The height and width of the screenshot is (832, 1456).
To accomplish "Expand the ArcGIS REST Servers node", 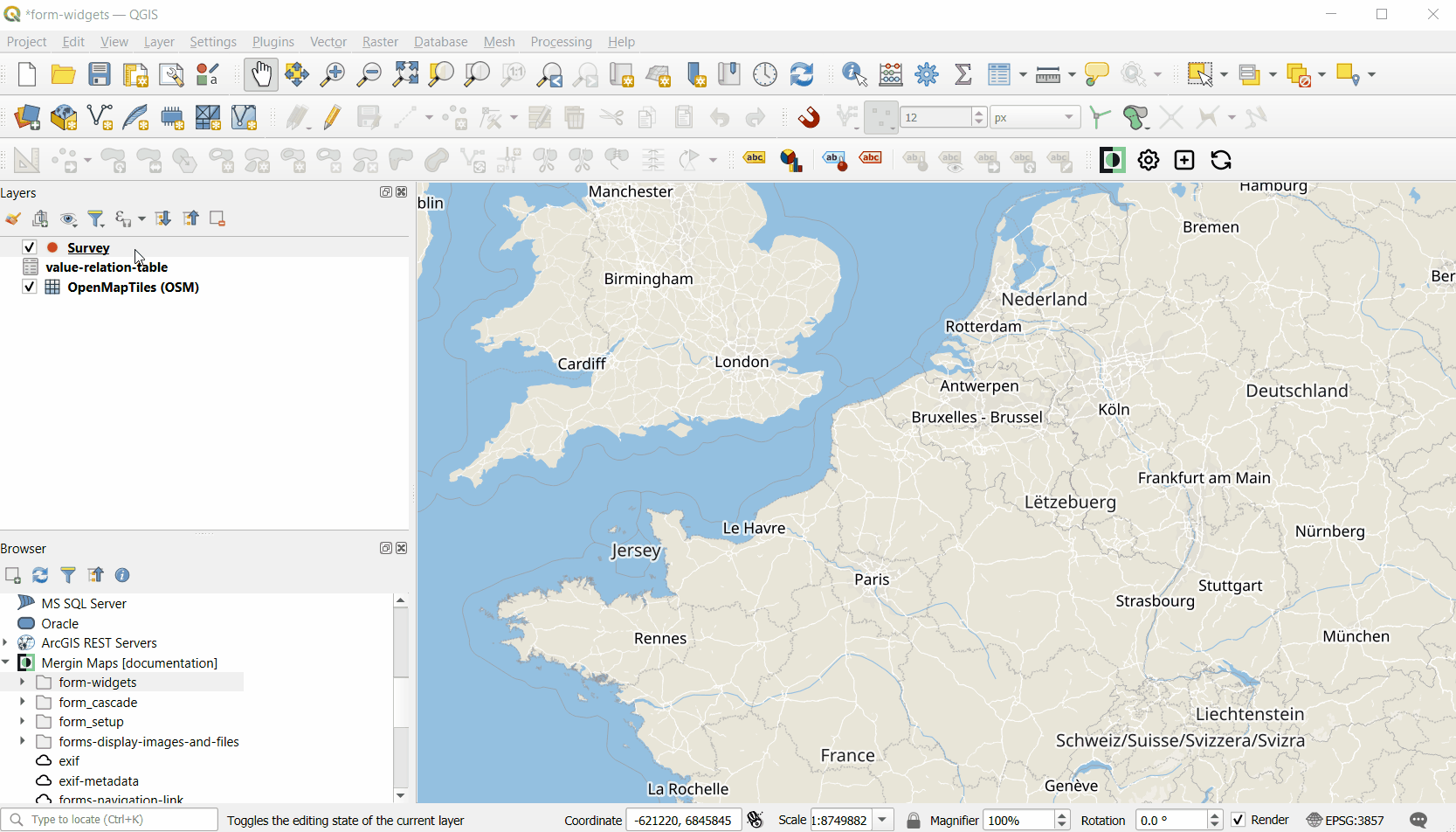I will click(x=6, y=642).
